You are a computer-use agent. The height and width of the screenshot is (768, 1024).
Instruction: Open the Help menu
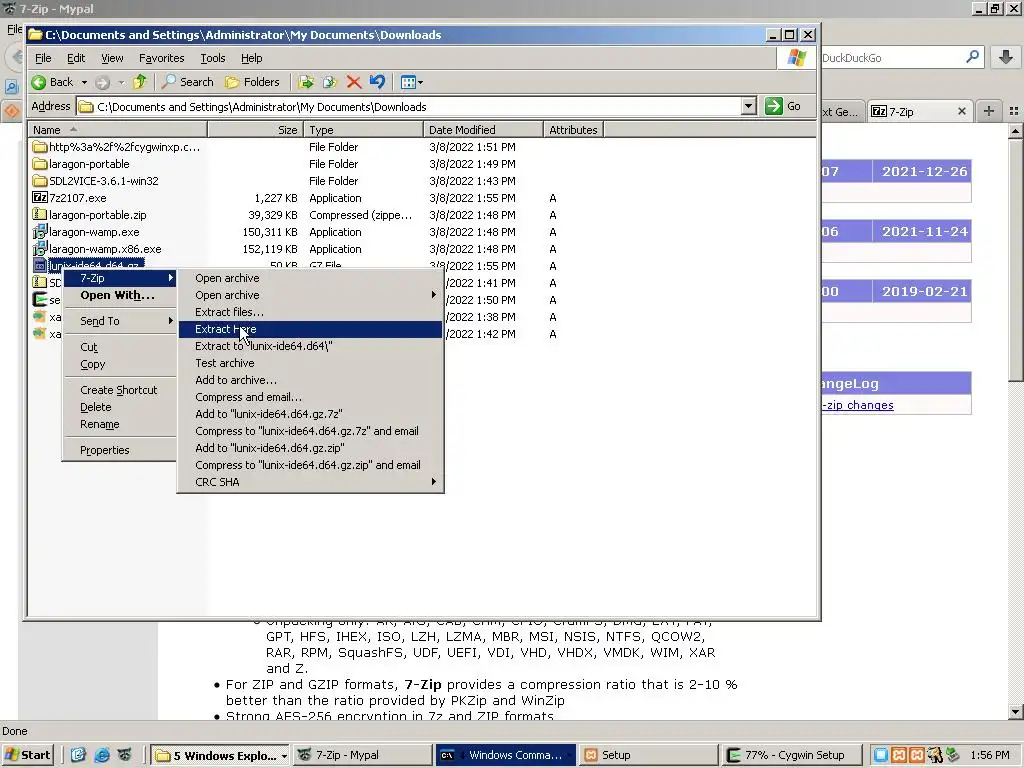click(x=251, y=58)
